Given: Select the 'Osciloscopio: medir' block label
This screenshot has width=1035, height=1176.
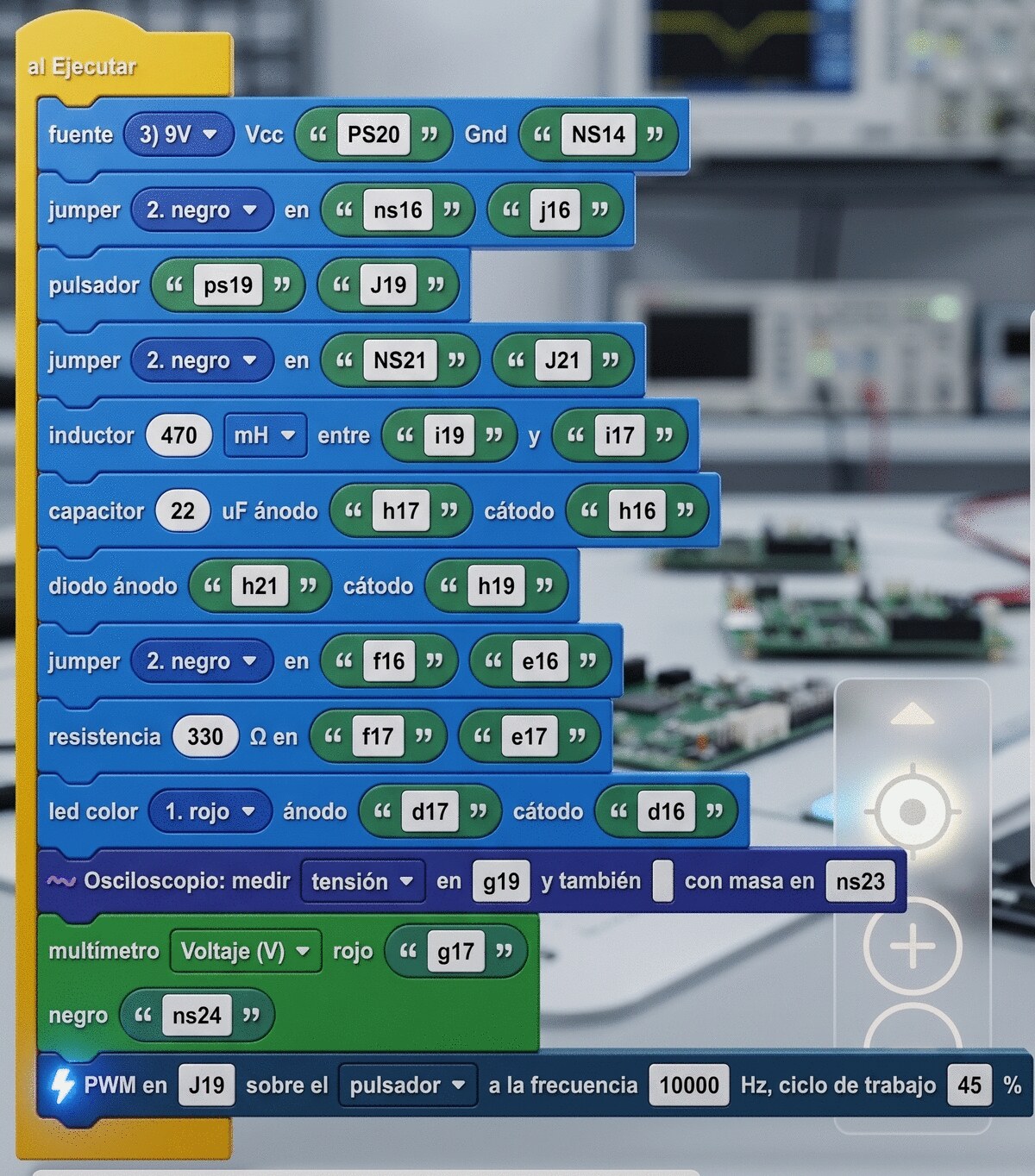Looking at the screenshot, I should (x=186, y=881).
